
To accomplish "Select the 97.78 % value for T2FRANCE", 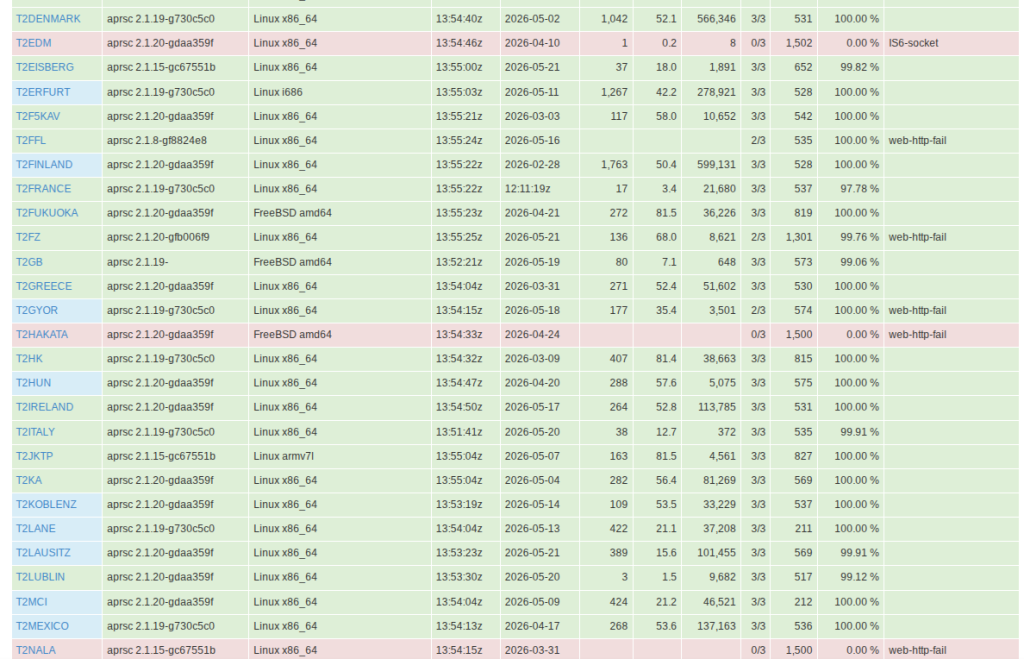I will click(859, 189).
